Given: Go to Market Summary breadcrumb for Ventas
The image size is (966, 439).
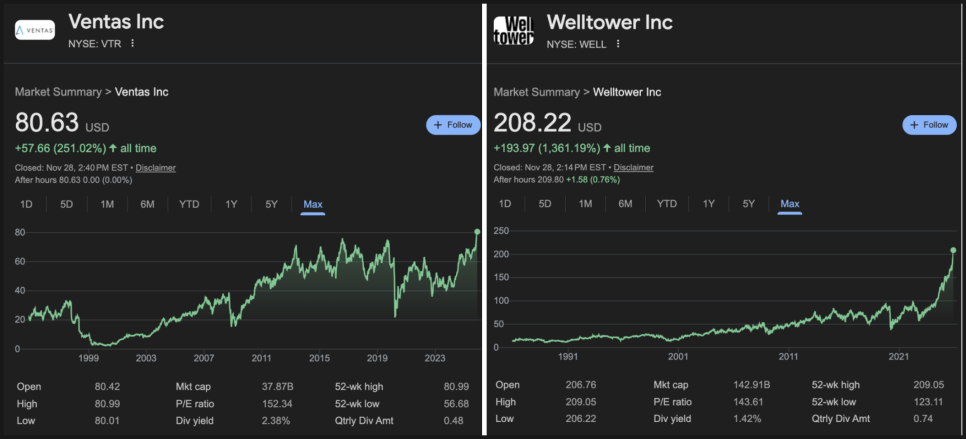Looking at the screenshot, I should coord(58,92).
